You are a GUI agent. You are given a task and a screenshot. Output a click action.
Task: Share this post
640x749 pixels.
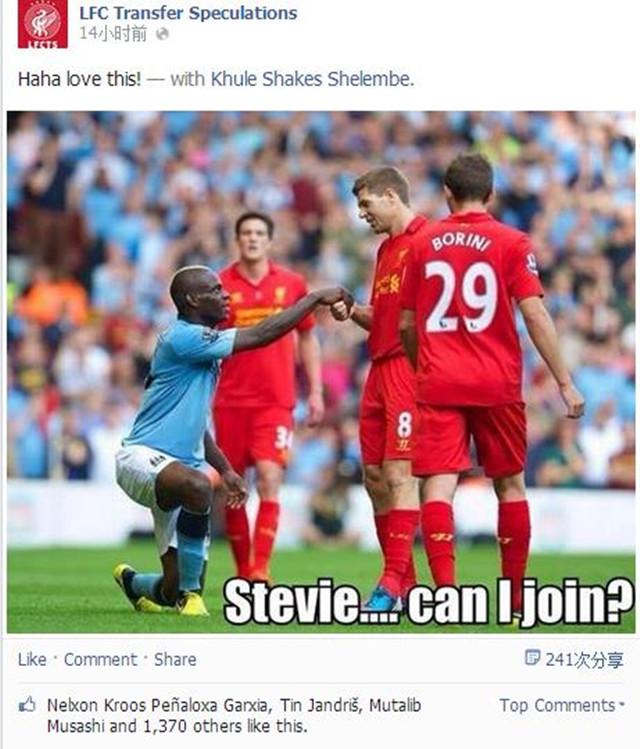pos(175,660)
